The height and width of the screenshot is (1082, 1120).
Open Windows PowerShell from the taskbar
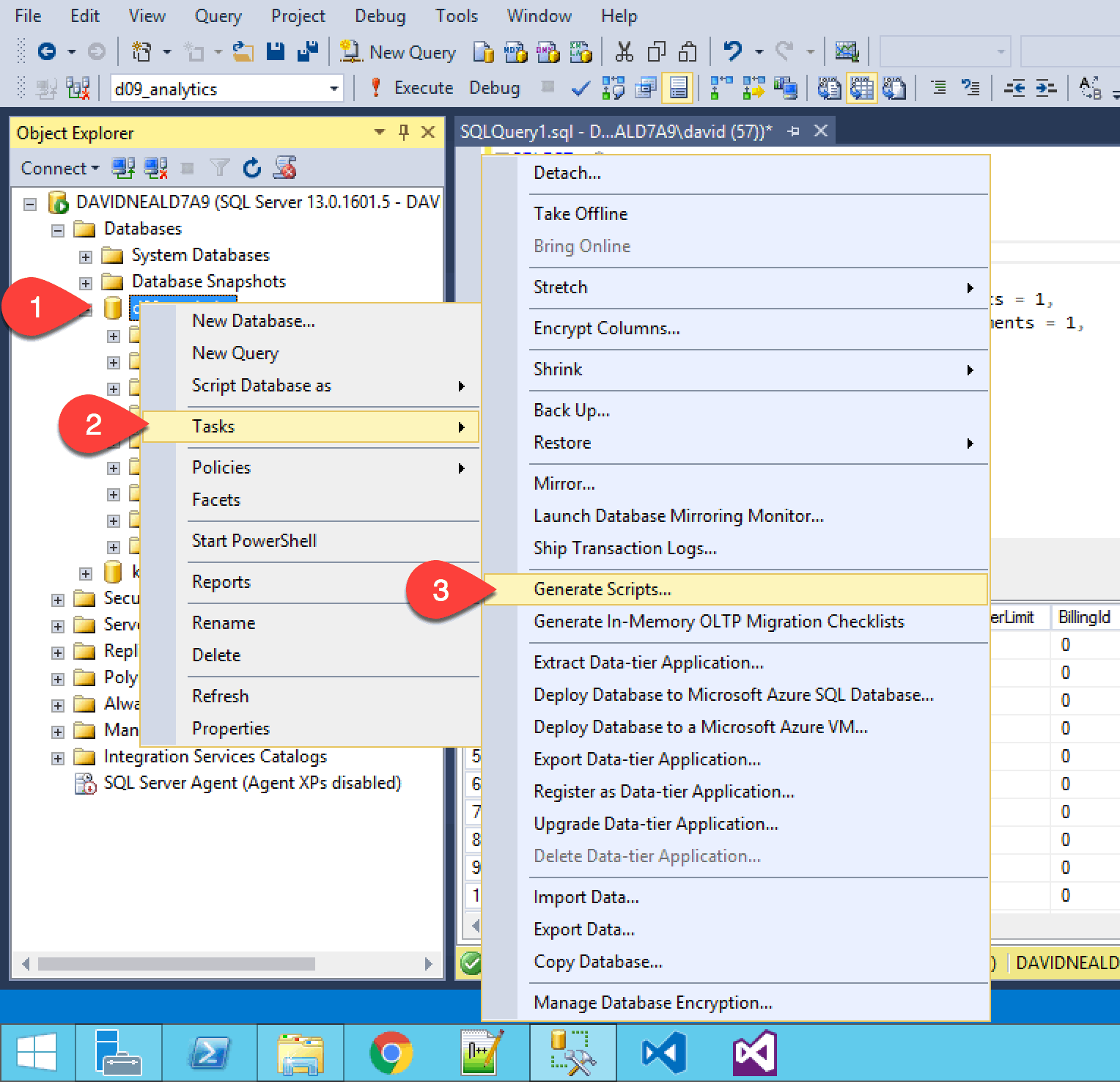pos(210,1053)
